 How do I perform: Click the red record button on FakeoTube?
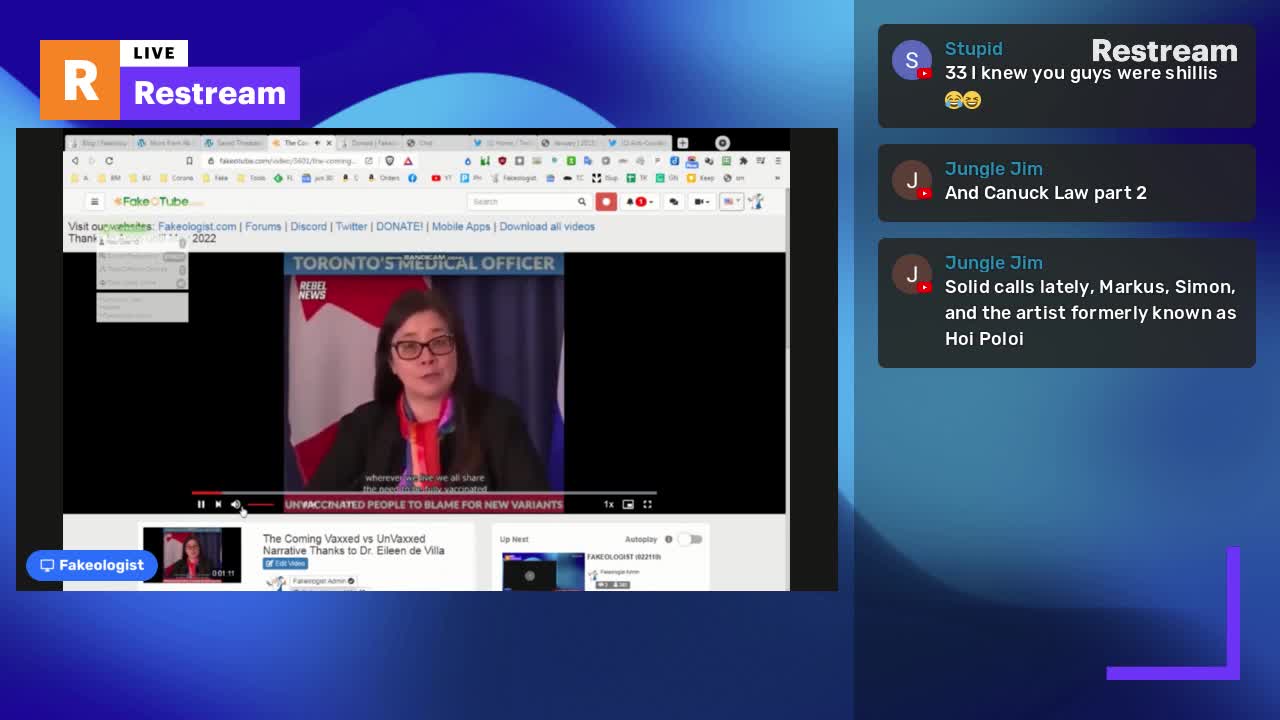click(606, 201)
